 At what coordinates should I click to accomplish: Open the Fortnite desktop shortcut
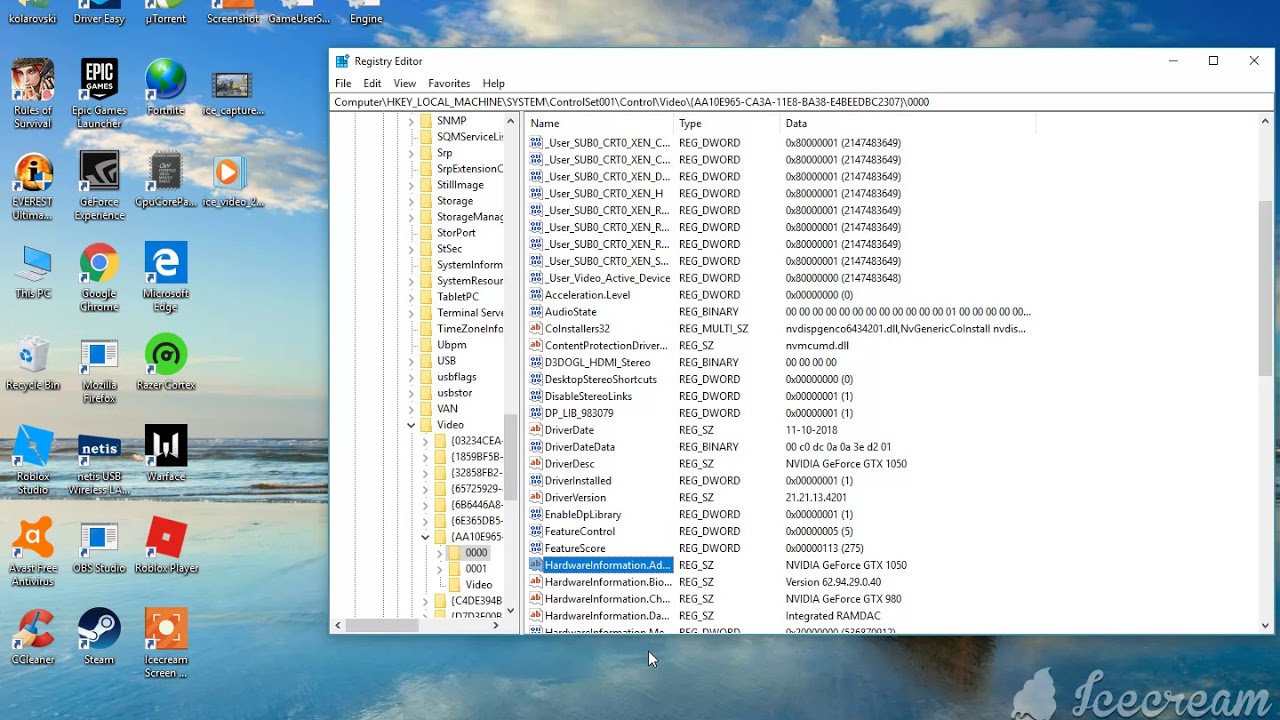pos(165,88)
